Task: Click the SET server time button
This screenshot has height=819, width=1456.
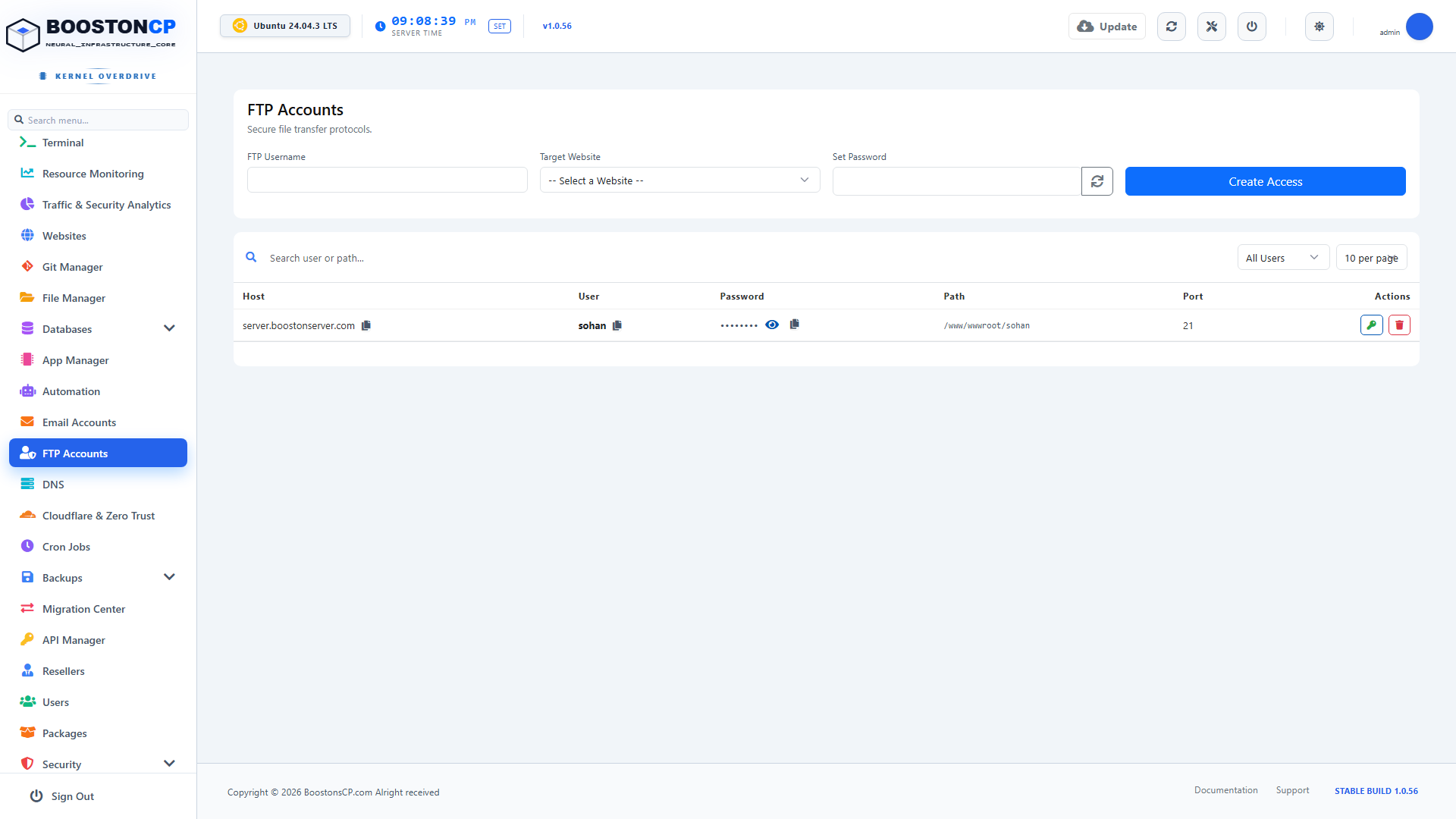Action: tap(499, 27)
